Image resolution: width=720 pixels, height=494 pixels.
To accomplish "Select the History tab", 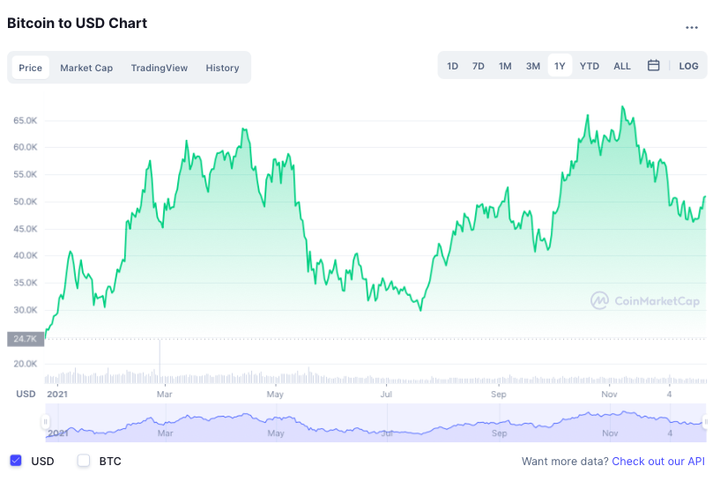I will pos(222,68).
